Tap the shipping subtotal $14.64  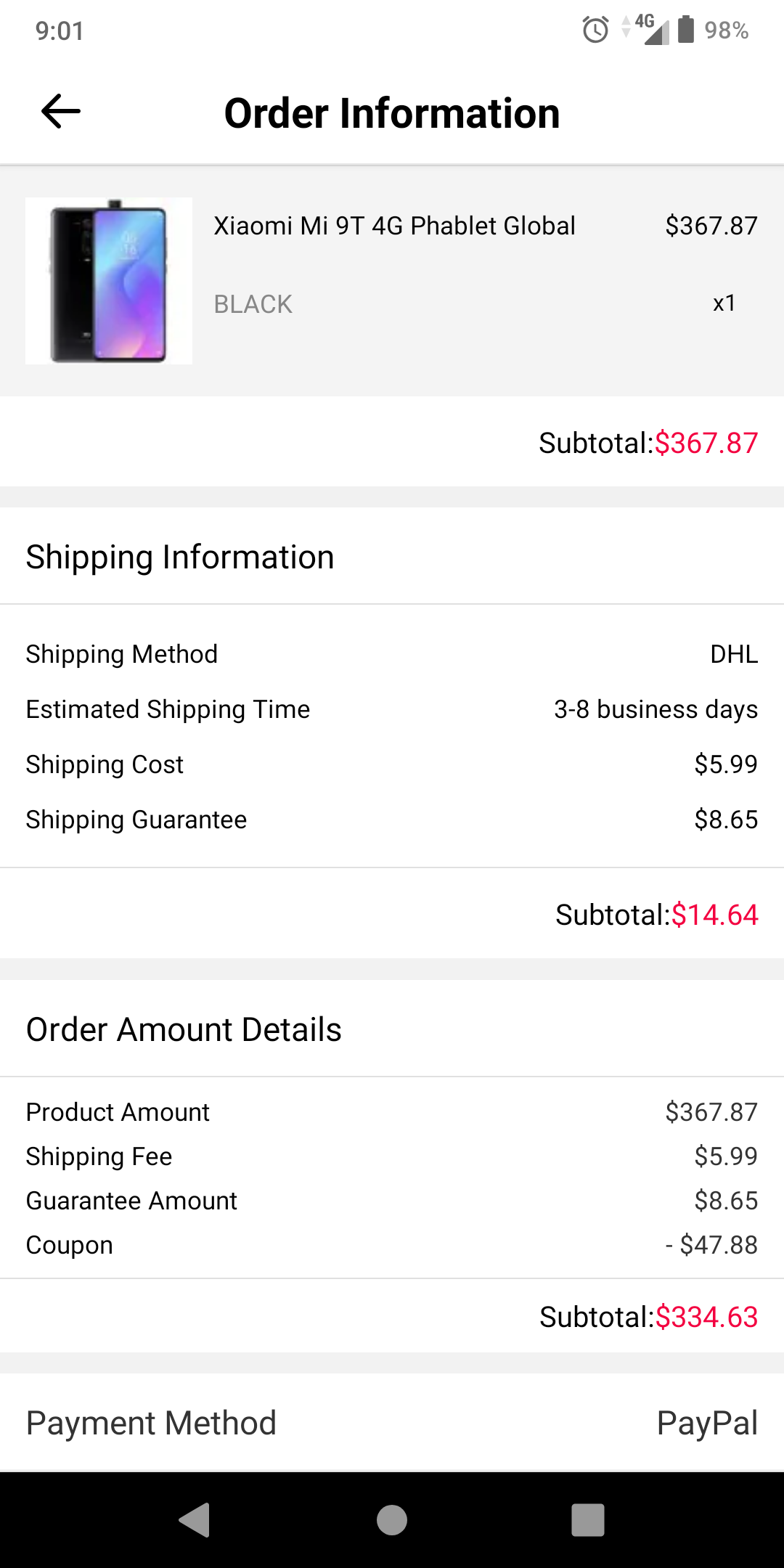point(714,915)
